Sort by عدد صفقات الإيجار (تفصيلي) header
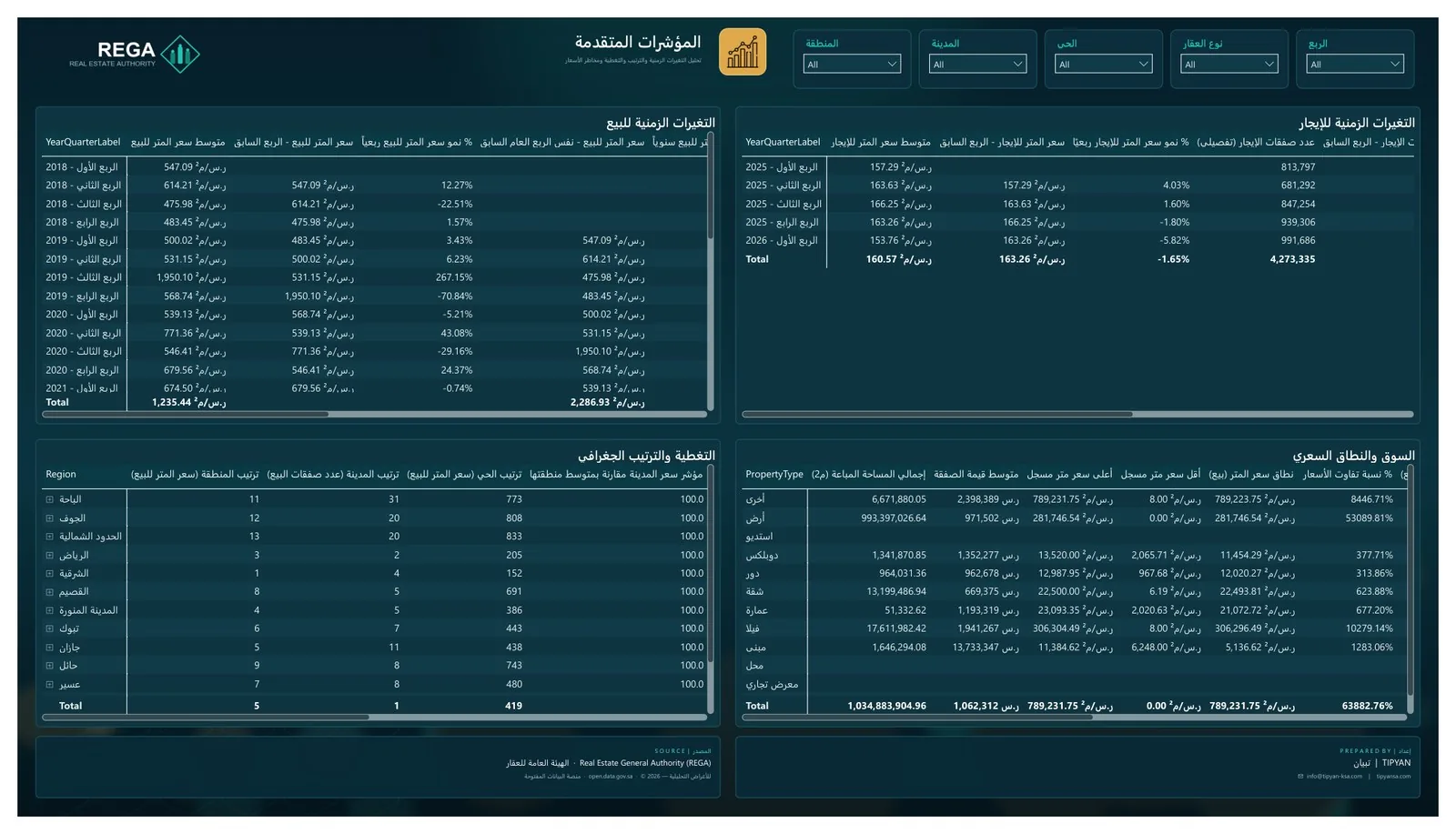The height and width of the screenshot is (834, 1456). [1256, 142]
